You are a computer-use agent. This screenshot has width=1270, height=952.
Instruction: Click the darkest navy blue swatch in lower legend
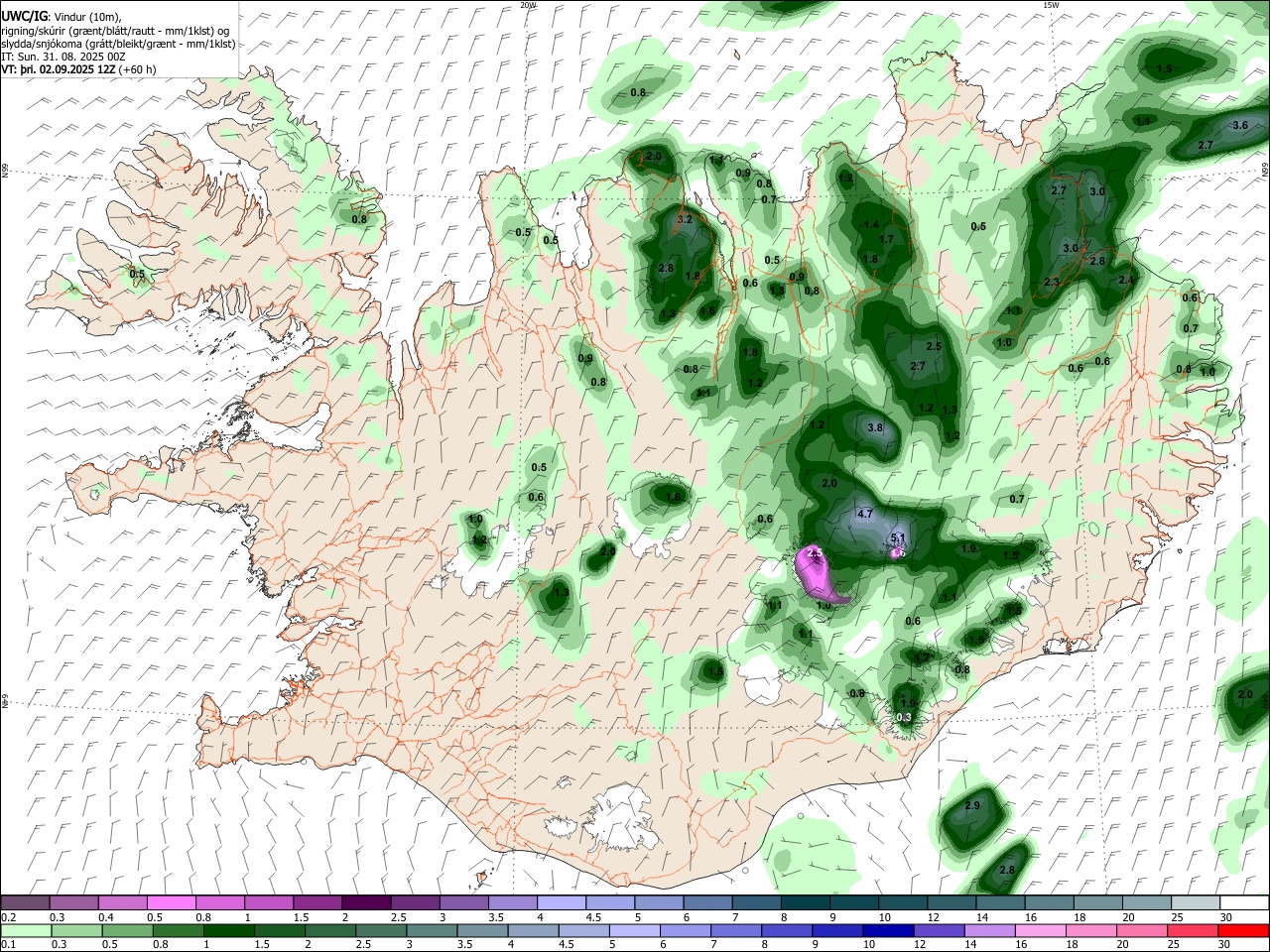tap(887, 930)
